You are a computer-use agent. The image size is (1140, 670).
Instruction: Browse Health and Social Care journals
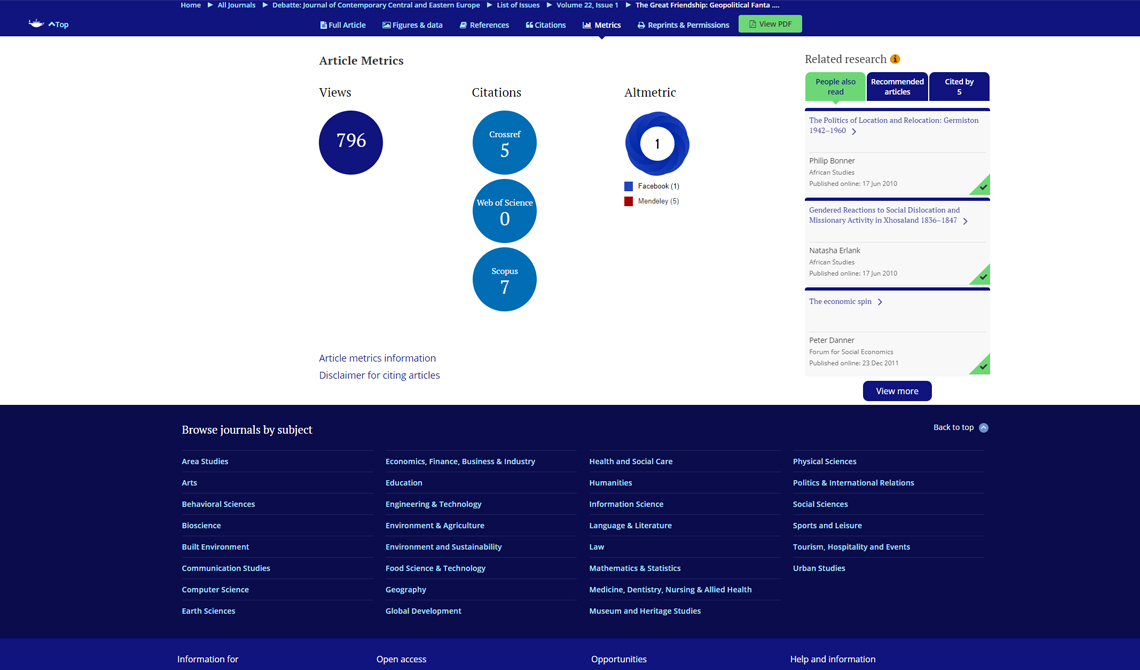pos(630,461)
